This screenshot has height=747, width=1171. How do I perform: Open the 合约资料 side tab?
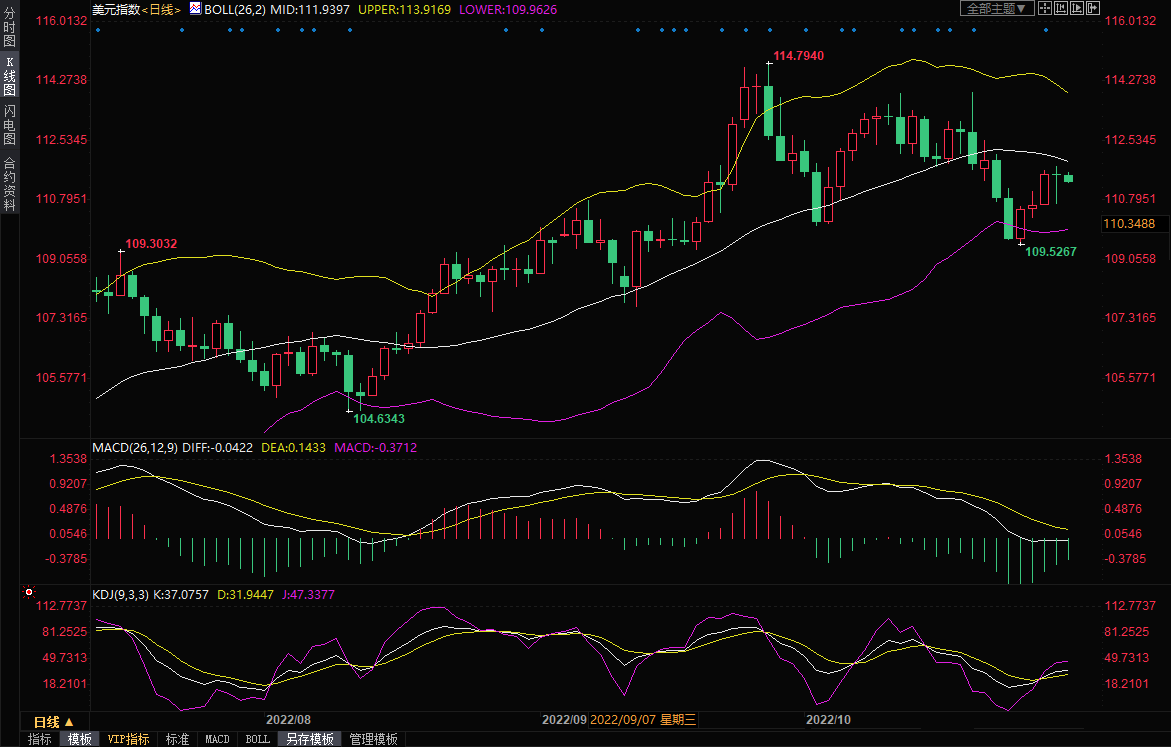pos(9,183)
